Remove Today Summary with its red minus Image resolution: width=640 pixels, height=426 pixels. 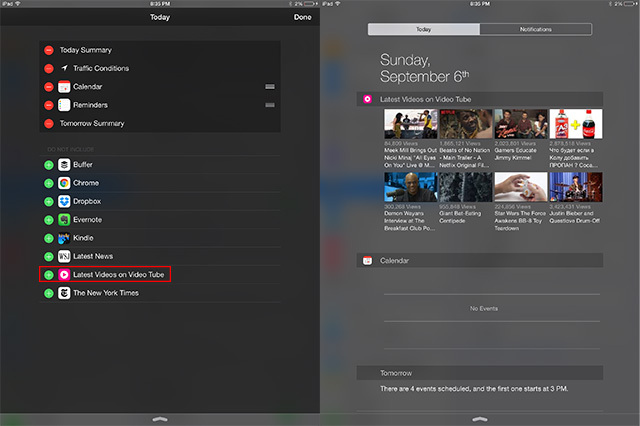point(49,50)
